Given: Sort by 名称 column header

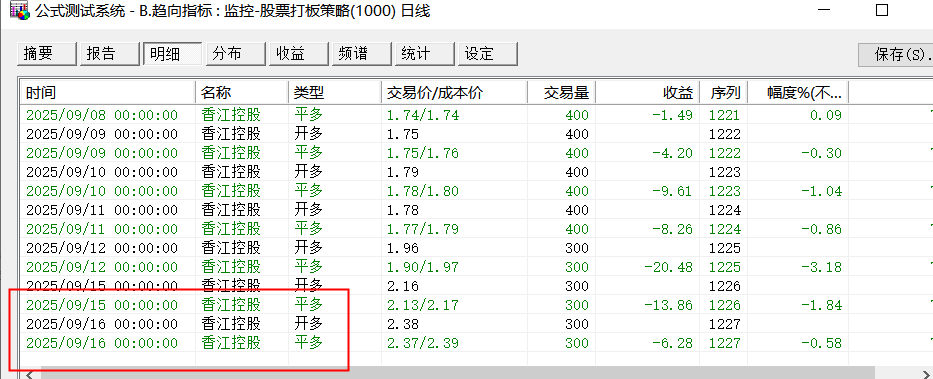Looking at the screenshot, I should click(242, 92).
